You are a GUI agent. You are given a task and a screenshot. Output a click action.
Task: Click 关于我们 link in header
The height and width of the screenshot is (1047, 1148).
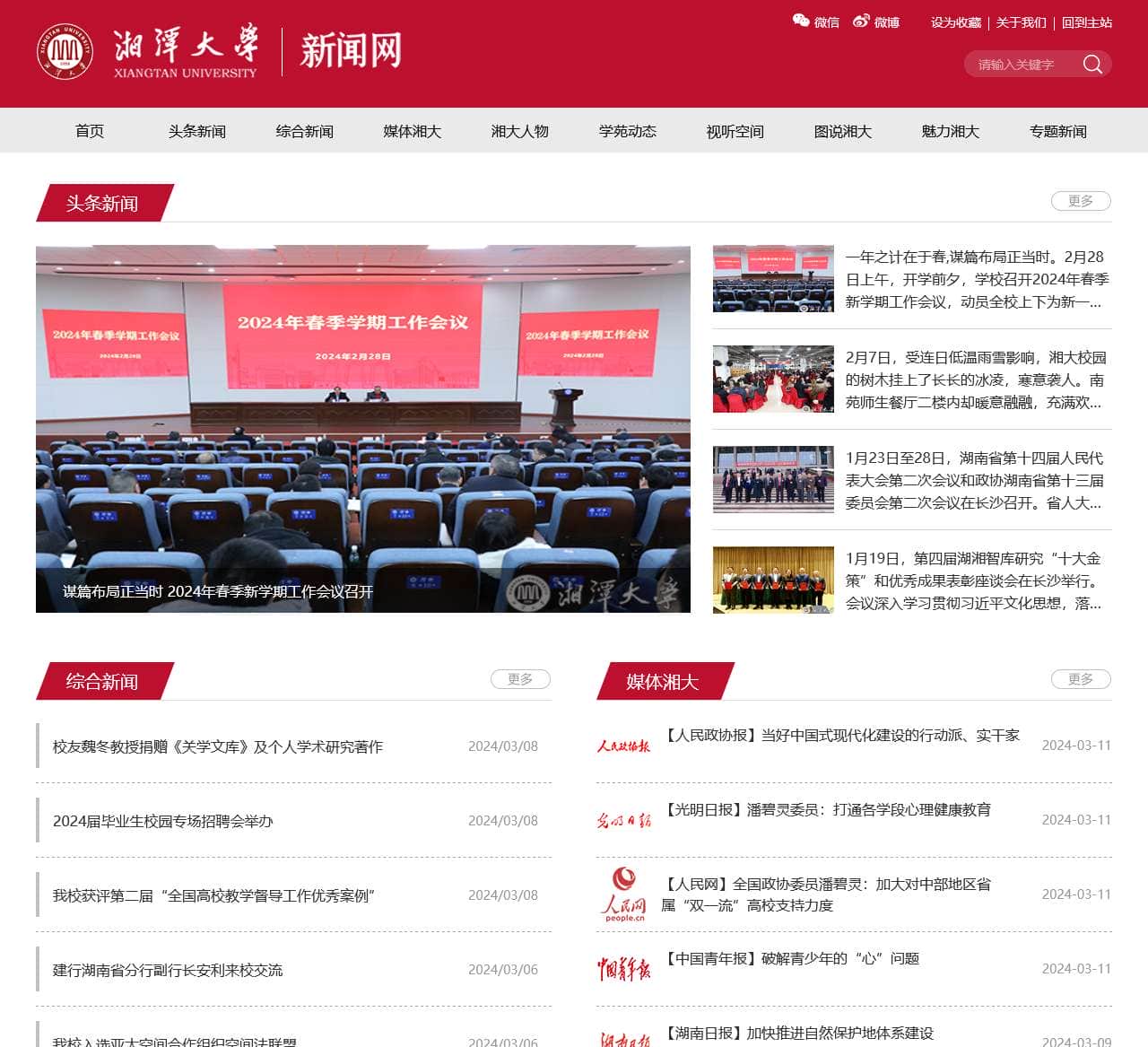click(1022, 22)
